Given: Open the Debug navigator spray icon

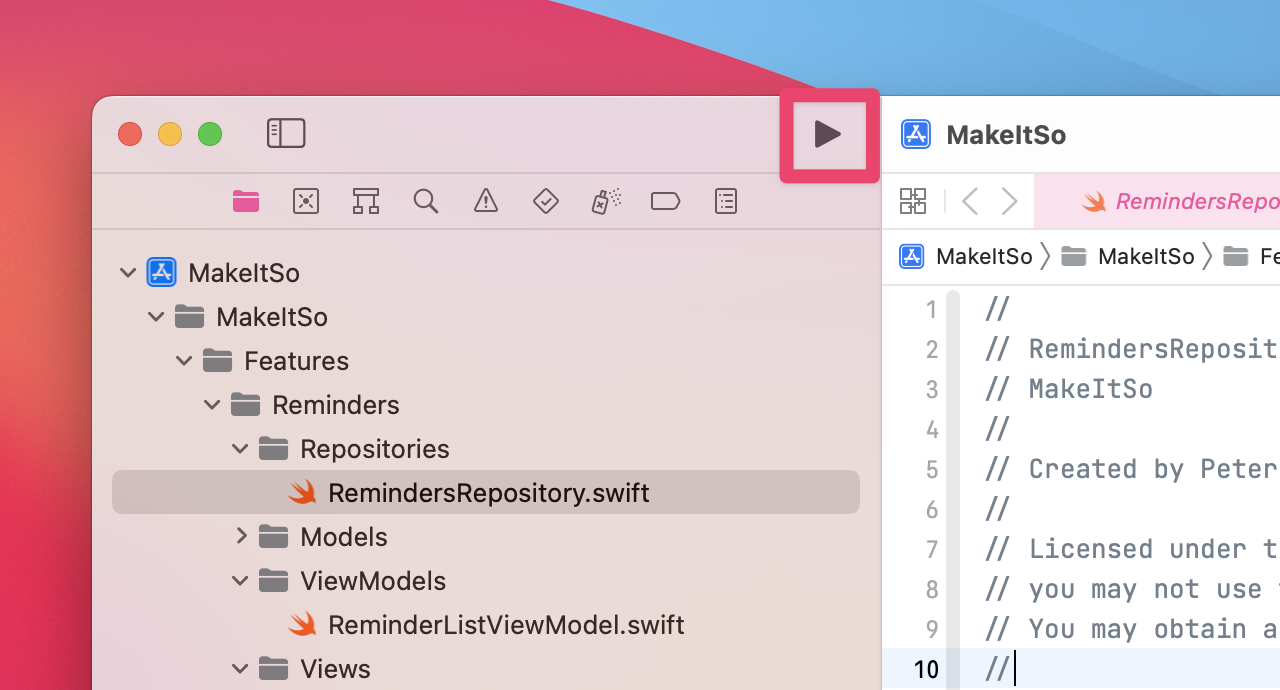Looking at the screenshot, I should [x=605, y=201].
